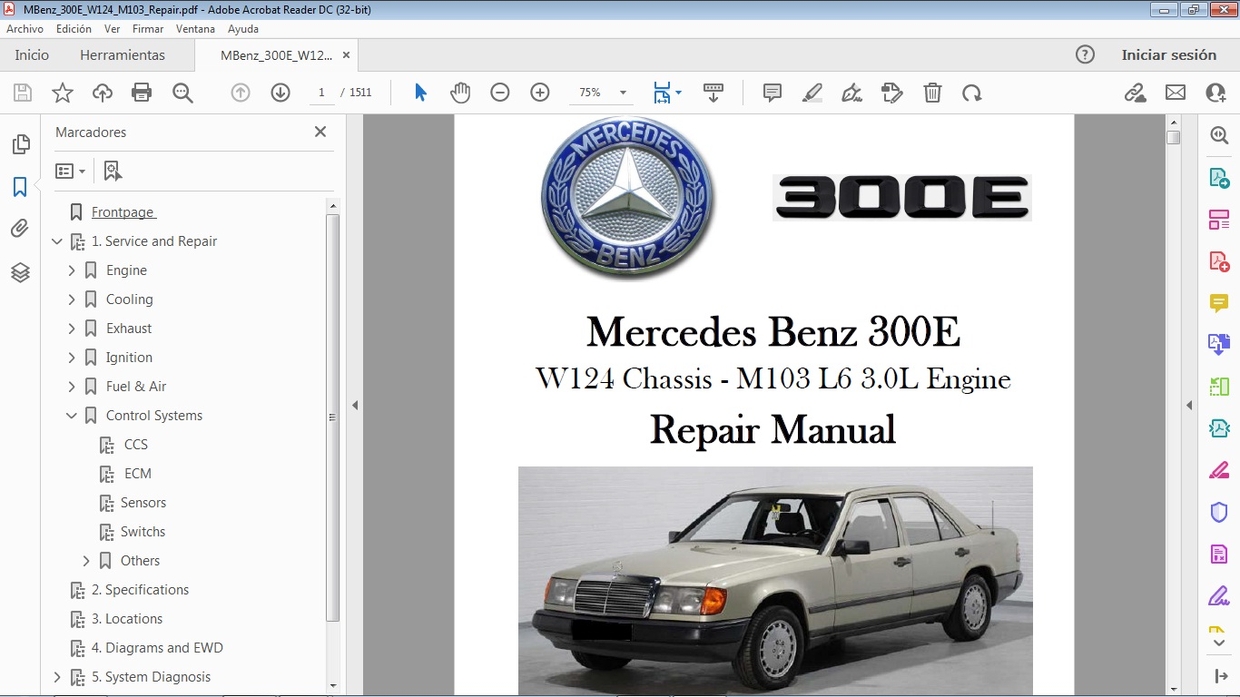Viewport: 1240px width, 697px height.
Task: Open the 4. Diagrams and EWD bookmark
Action: [157, 648]
